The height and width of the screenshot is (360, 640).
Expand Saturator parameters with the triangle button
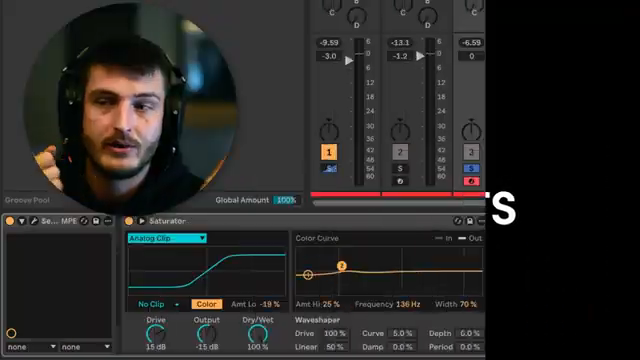tap(142, 221)
